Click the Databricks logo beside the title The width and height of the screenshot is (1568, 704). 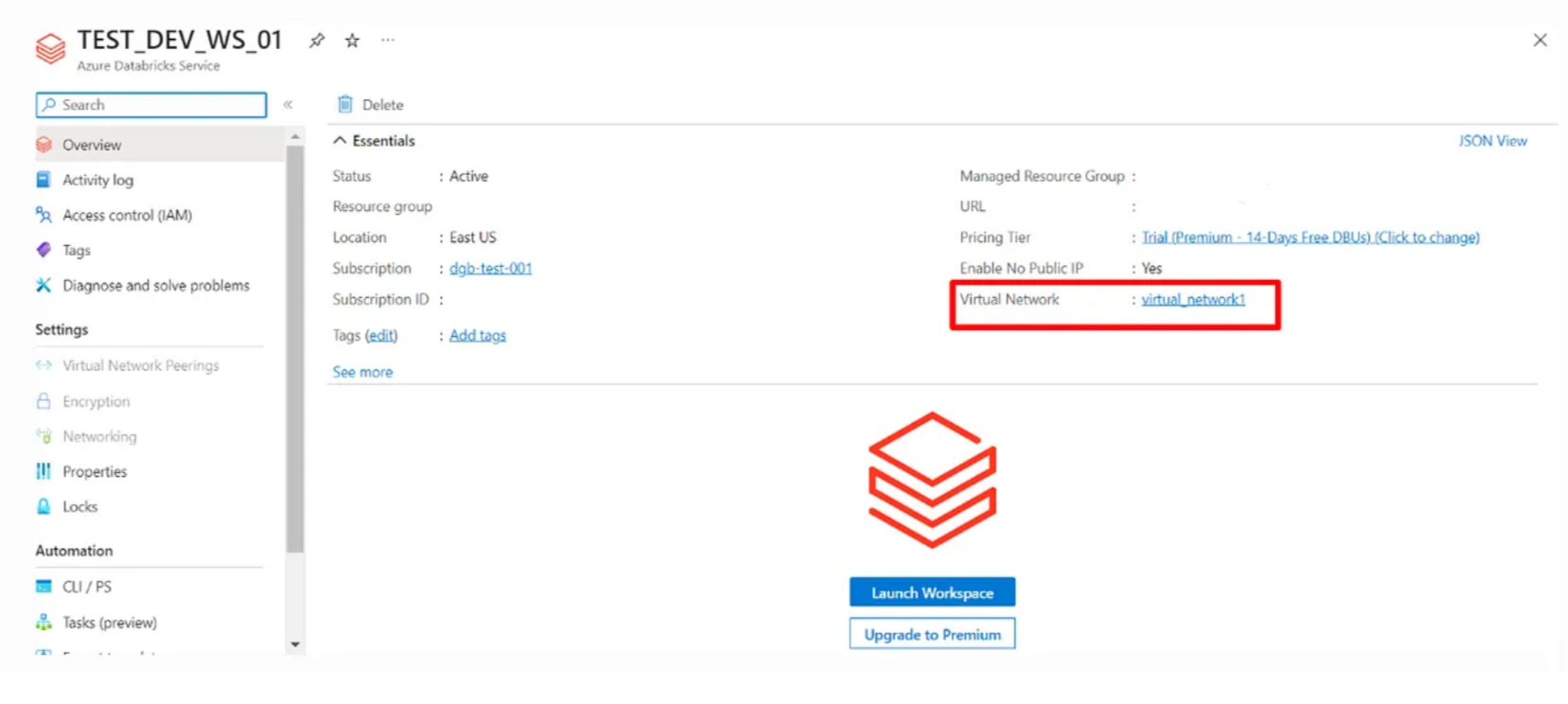click(50, 48)
